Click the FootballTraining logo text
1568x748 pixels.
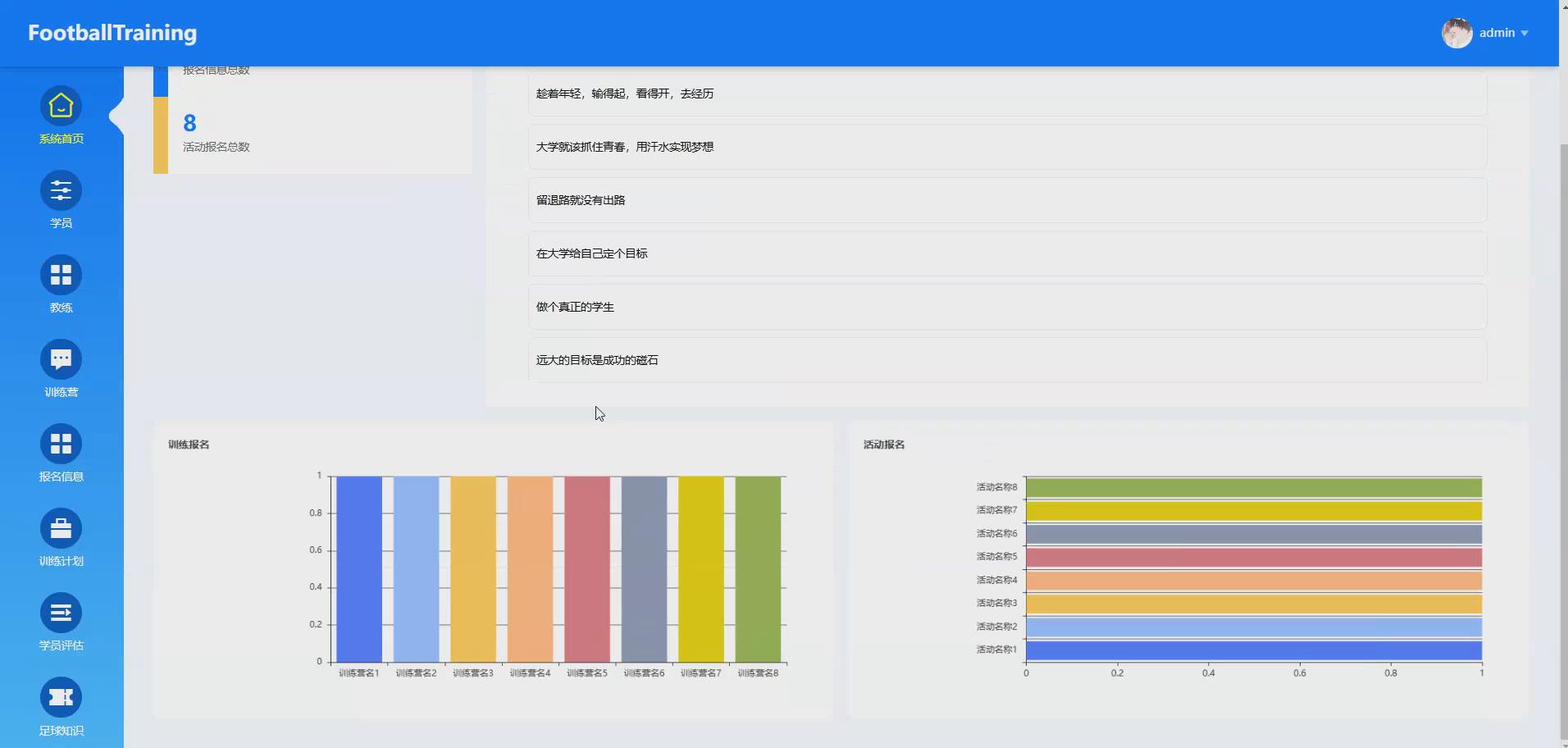tap(112, 33)
